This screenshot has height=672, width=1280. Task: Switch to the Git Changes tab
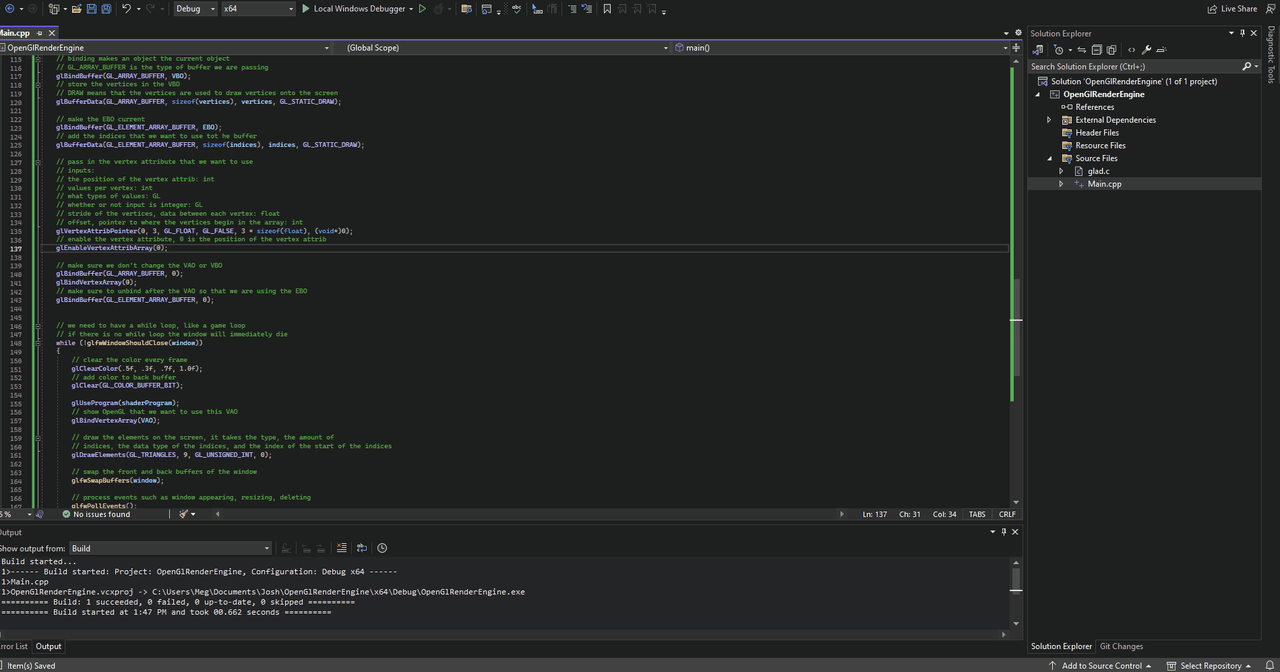click(x=1121, y=646)
